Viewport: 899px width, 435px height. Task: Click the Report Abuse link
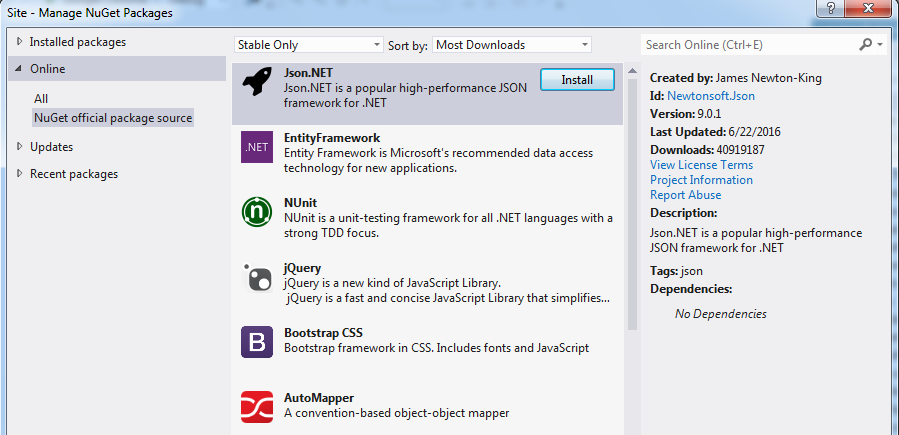click(685, 195)
